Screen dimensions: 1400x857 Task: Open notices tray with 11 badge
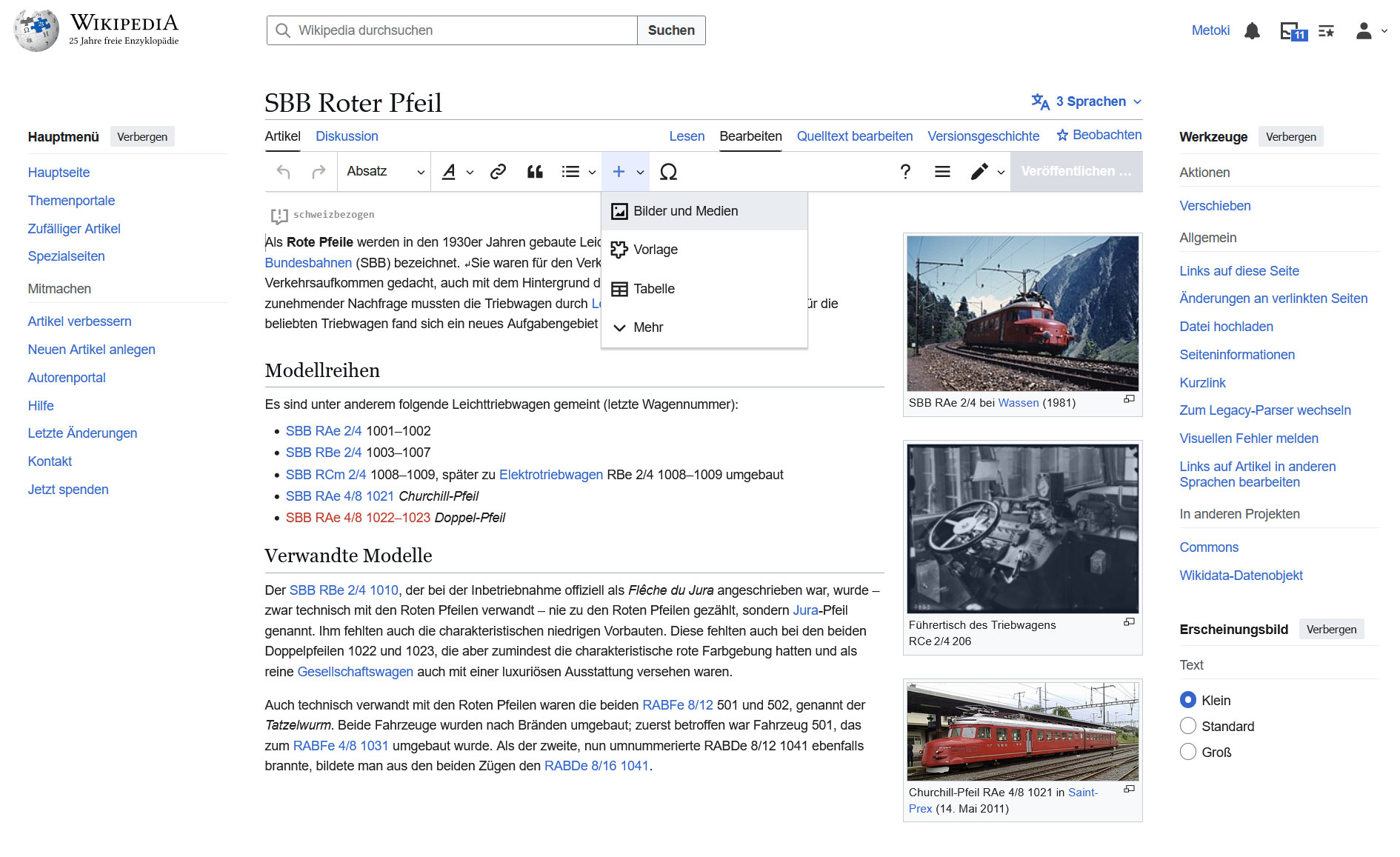tap(1293, 31)
